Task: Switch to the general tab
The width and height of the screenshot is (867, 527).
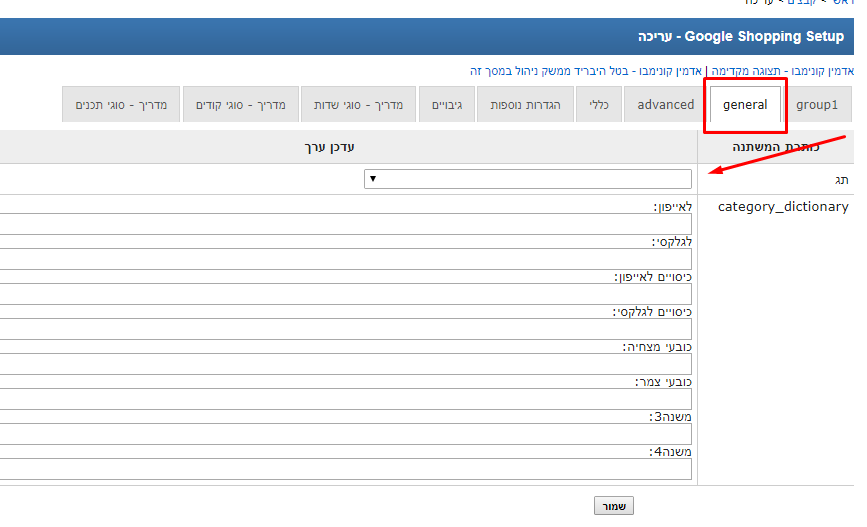Action: [745, 105]
